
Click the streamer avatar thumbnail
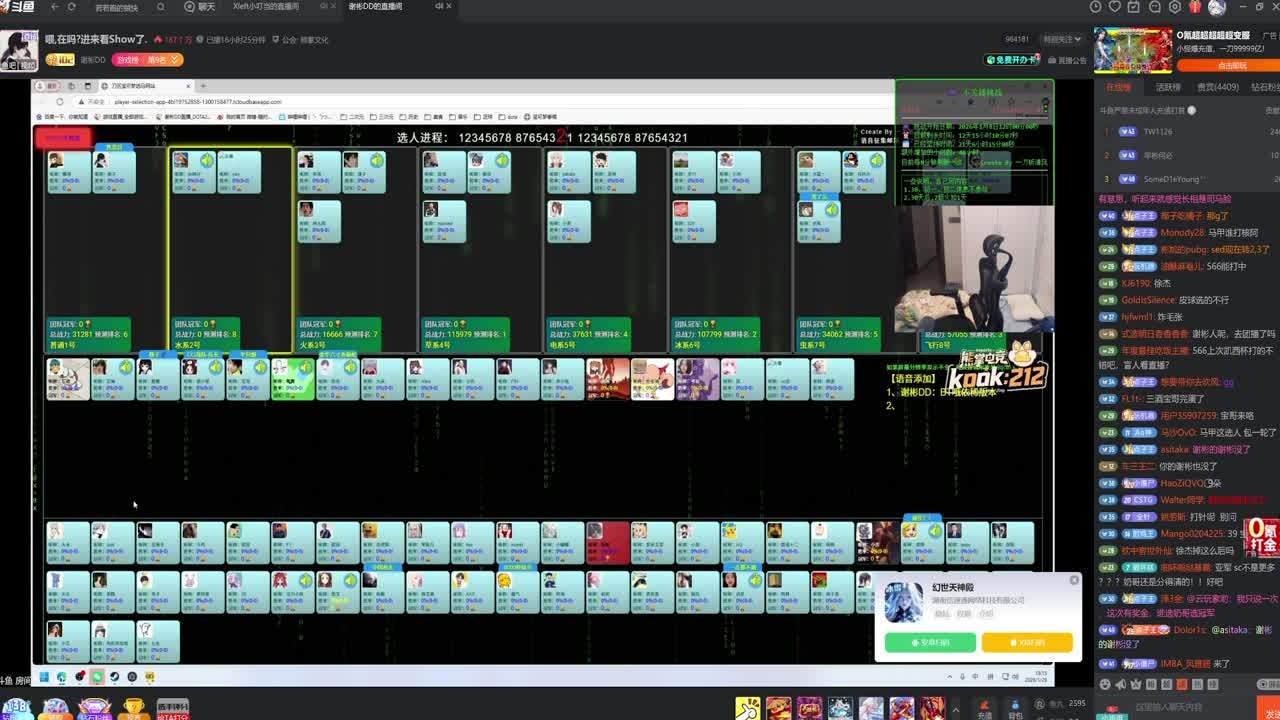(x=18, y=50)
